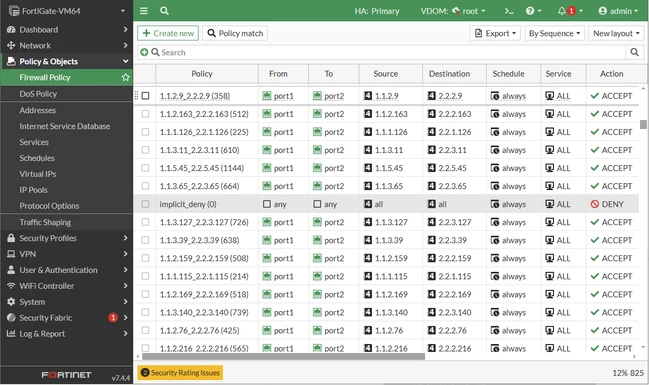Check the implicit_deny (0) policy checkbox
Image resolution: width=649 pixels, height=385 pixels.
pyautogui.click(x=145, y=204)
